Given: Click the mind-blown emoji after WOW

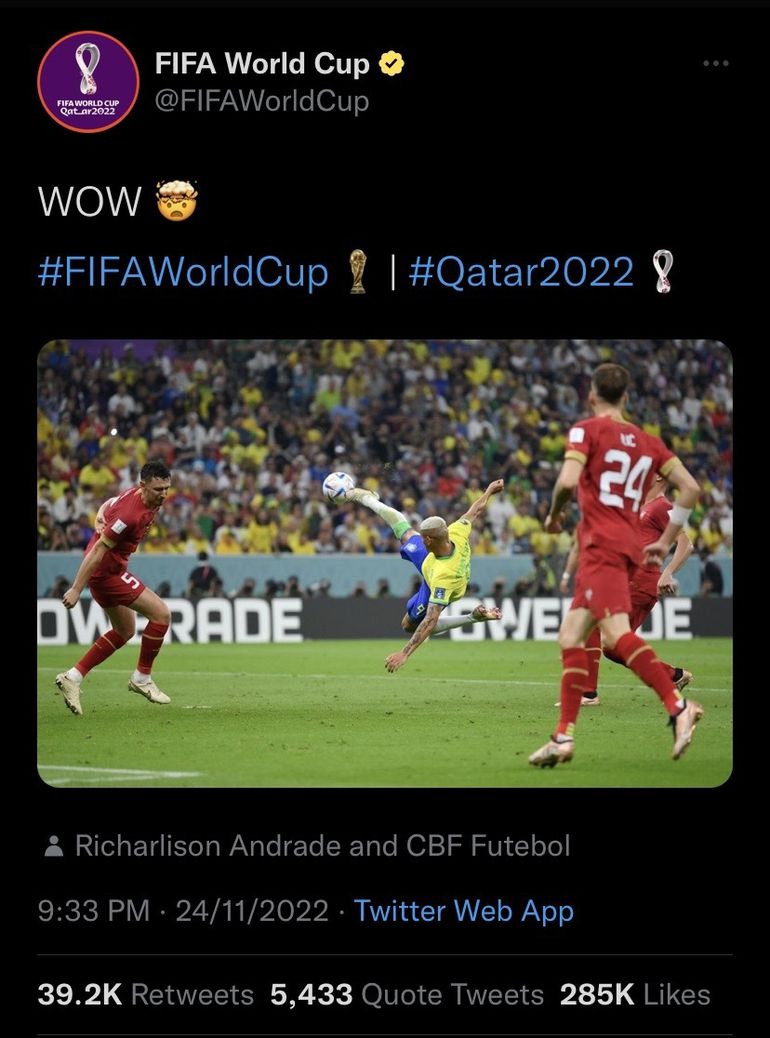Looking at the screenshot, I should click(176, 201).
